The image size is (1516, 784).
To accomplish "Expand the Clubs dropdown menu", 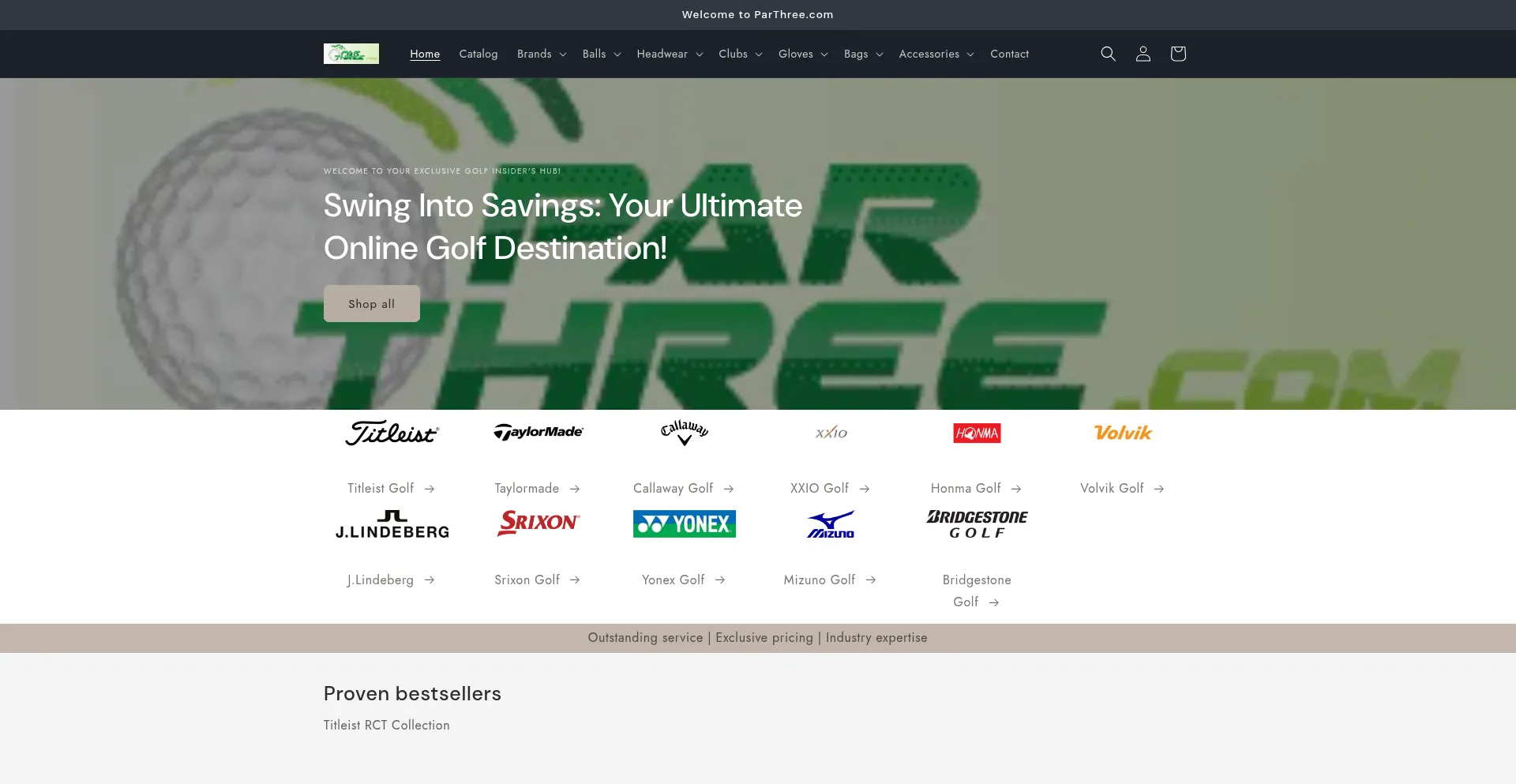I will click(x=741, y=54).
